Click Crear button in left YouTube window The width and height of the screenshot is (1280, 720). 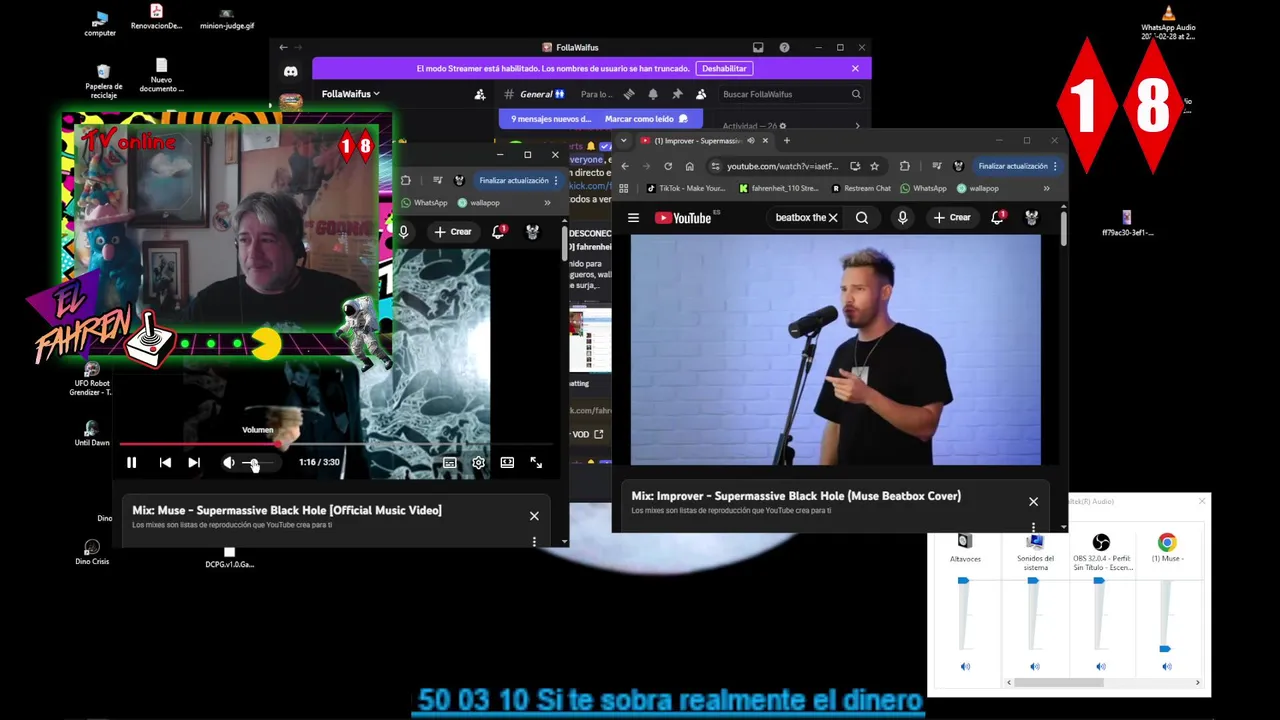[x=453, y=231]
